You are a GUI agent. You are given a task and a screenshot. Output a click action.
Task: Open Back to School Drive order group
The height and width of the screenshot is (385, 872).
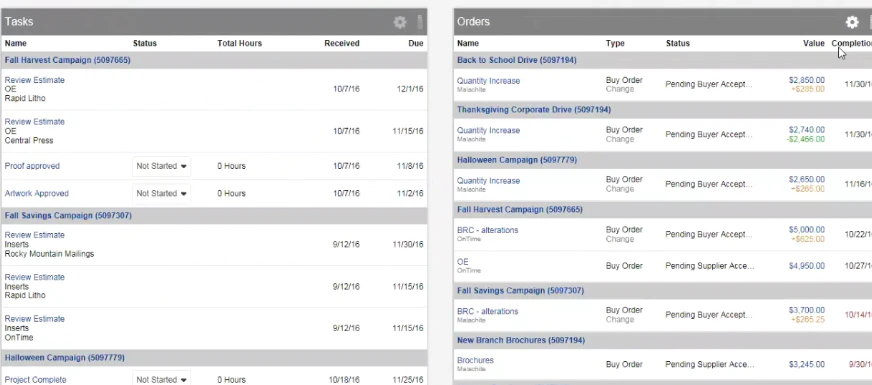516,60
